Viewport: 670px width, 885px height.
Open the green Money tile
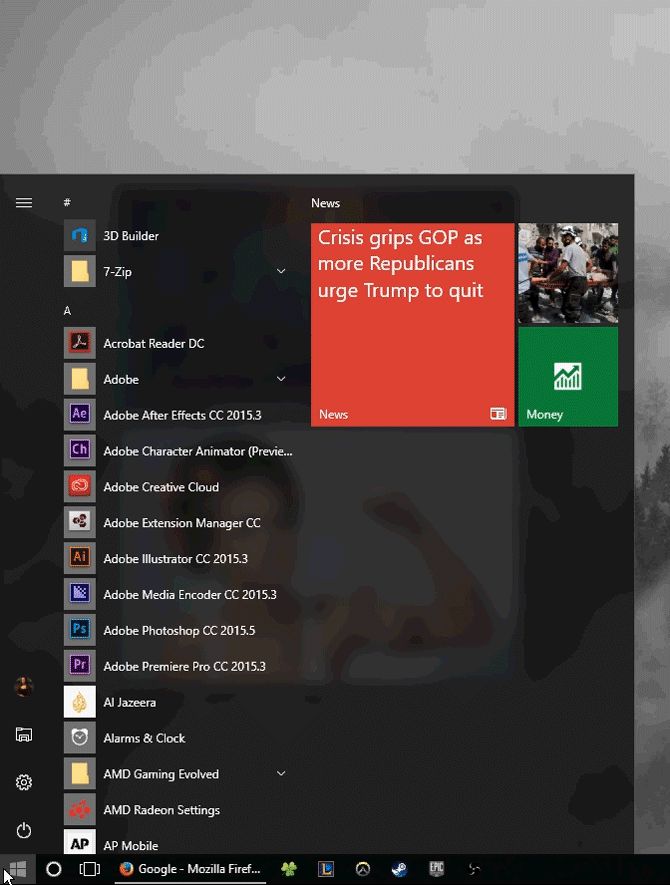(567, 377)
